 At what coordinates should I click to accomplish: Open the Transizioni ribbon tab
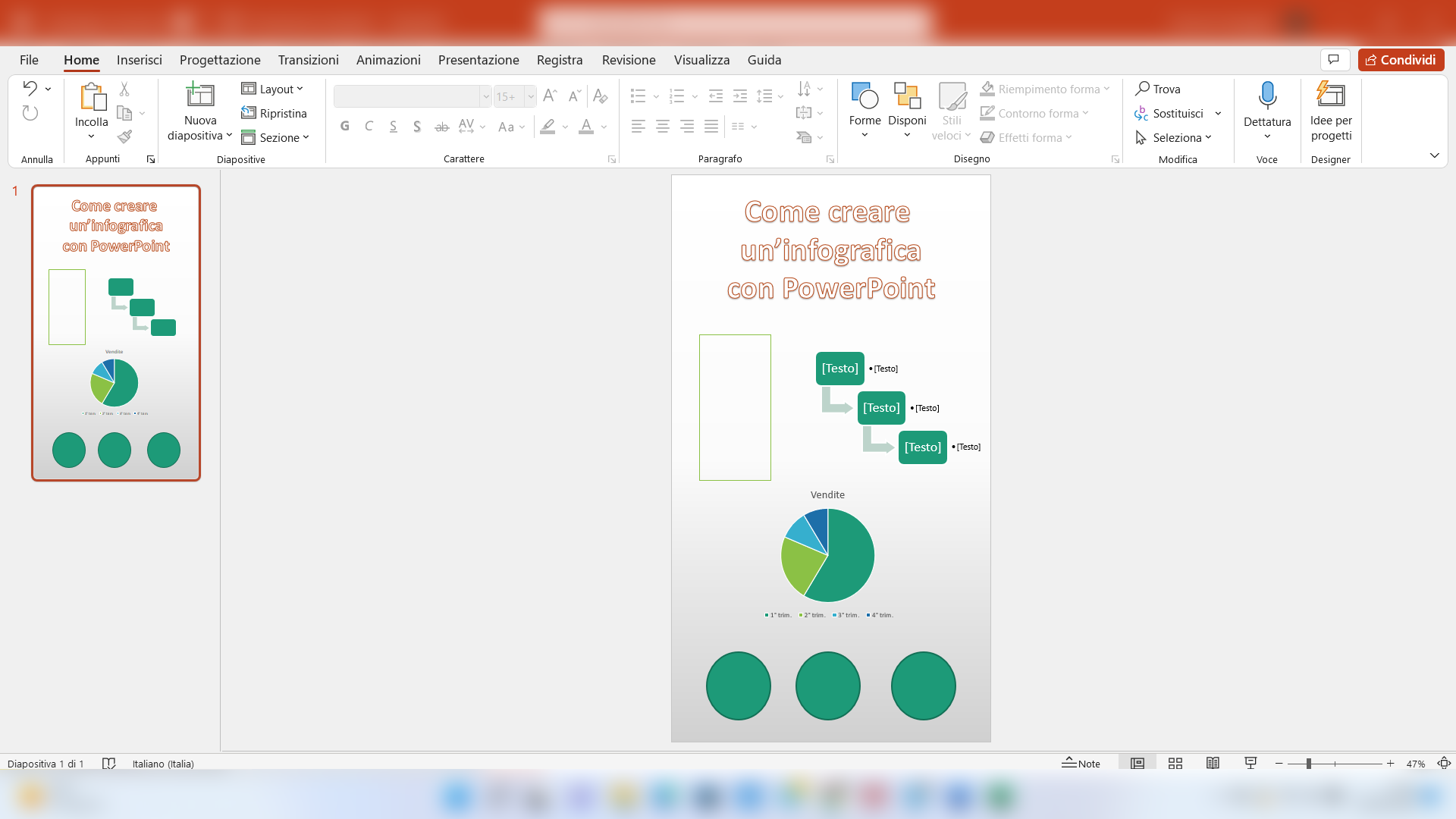click(x=308, y=60)
